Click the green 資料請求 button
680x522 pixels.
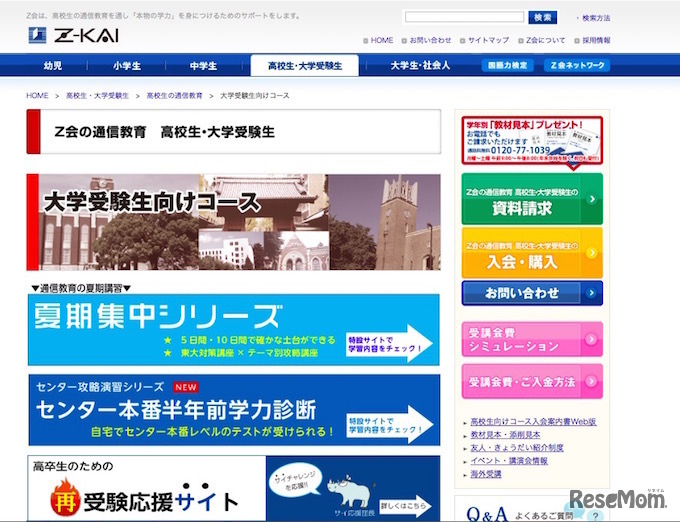pyautogui.click(x=532, y=199)
